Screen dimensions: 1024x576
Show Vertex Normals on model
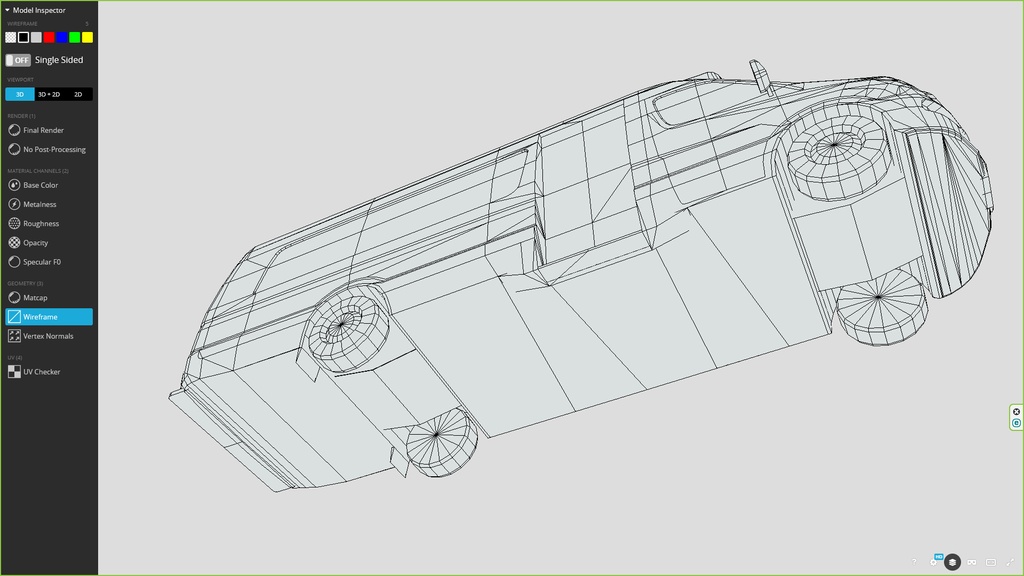click(48, 336)
